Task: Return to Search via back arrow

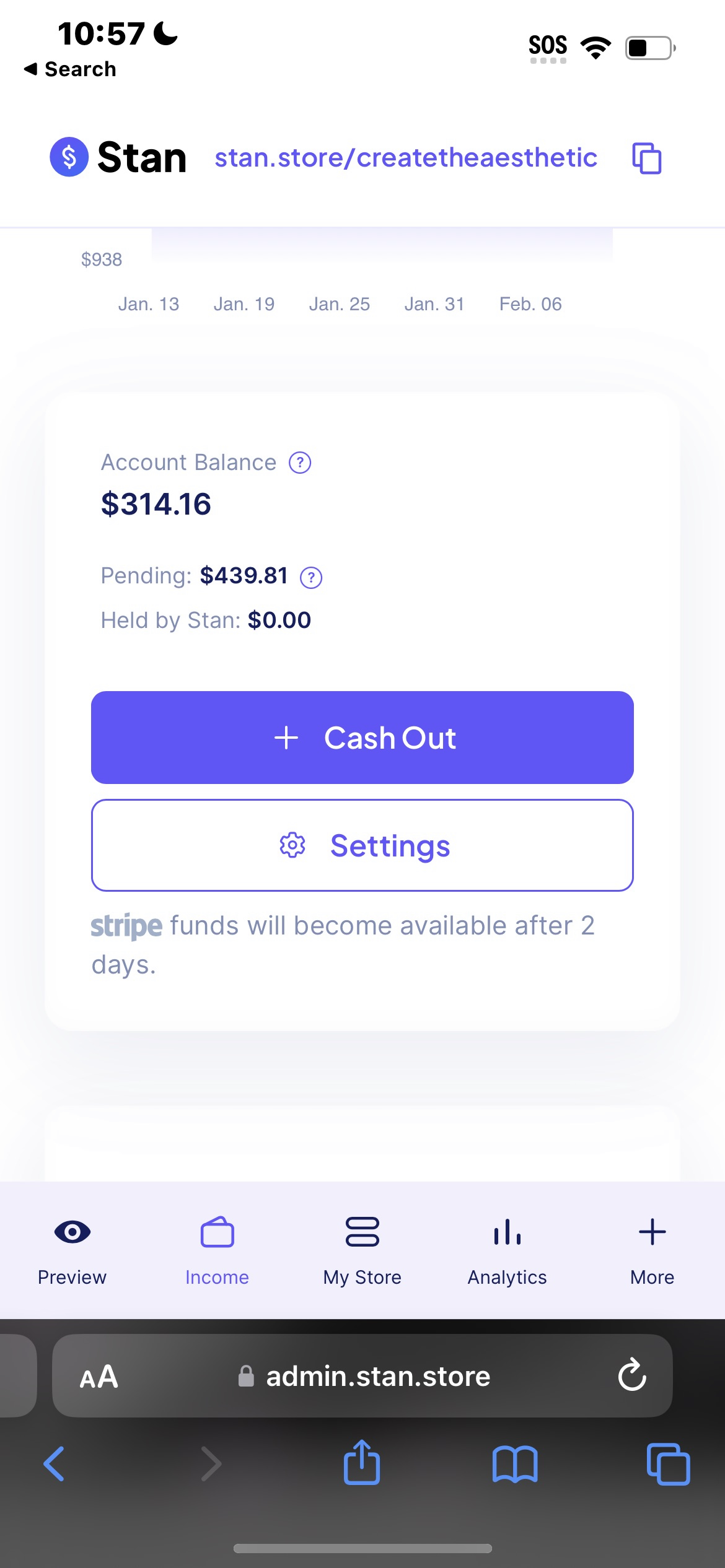Action: pyautogui.click(x=69, y=69)
